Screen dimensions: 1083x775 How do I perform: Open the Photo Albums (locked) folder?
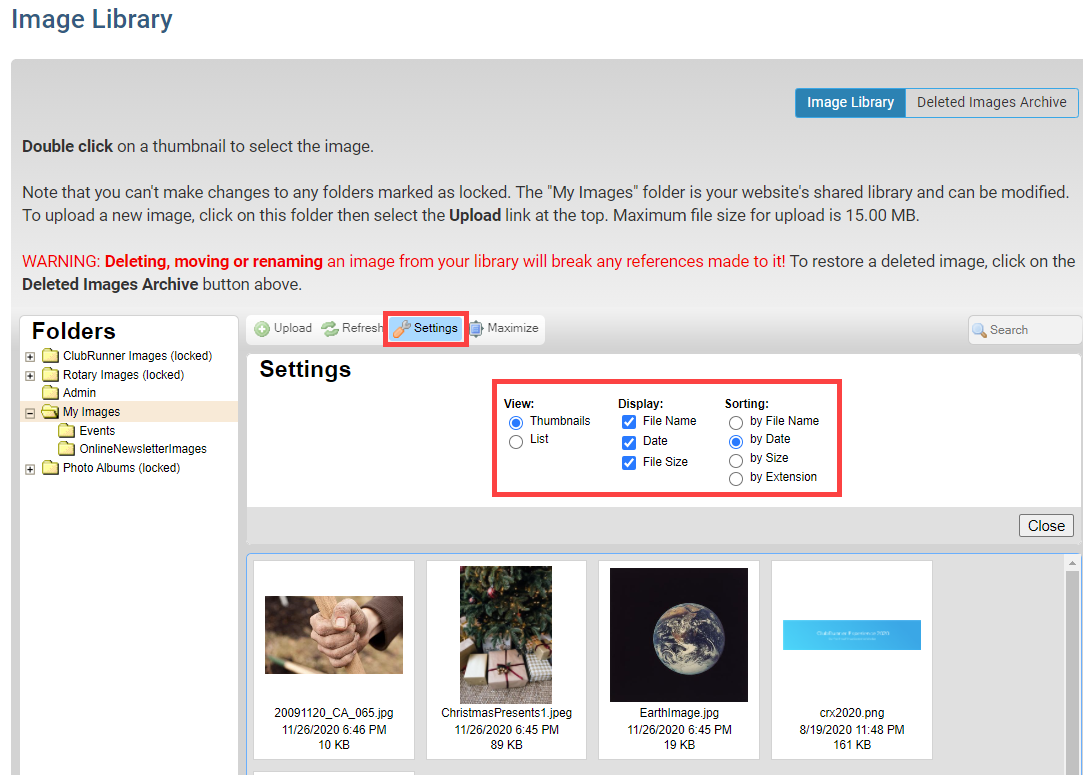[122, 468]
